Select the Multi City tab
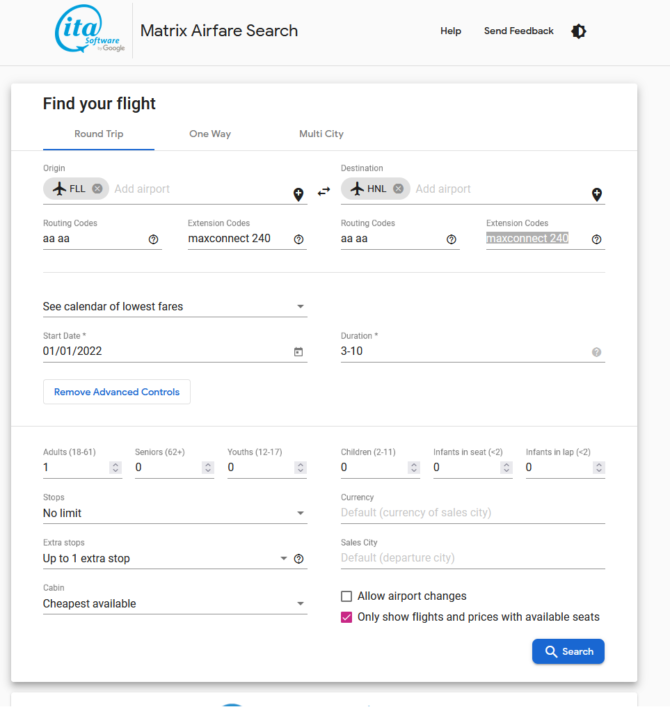 pos(321,134)
